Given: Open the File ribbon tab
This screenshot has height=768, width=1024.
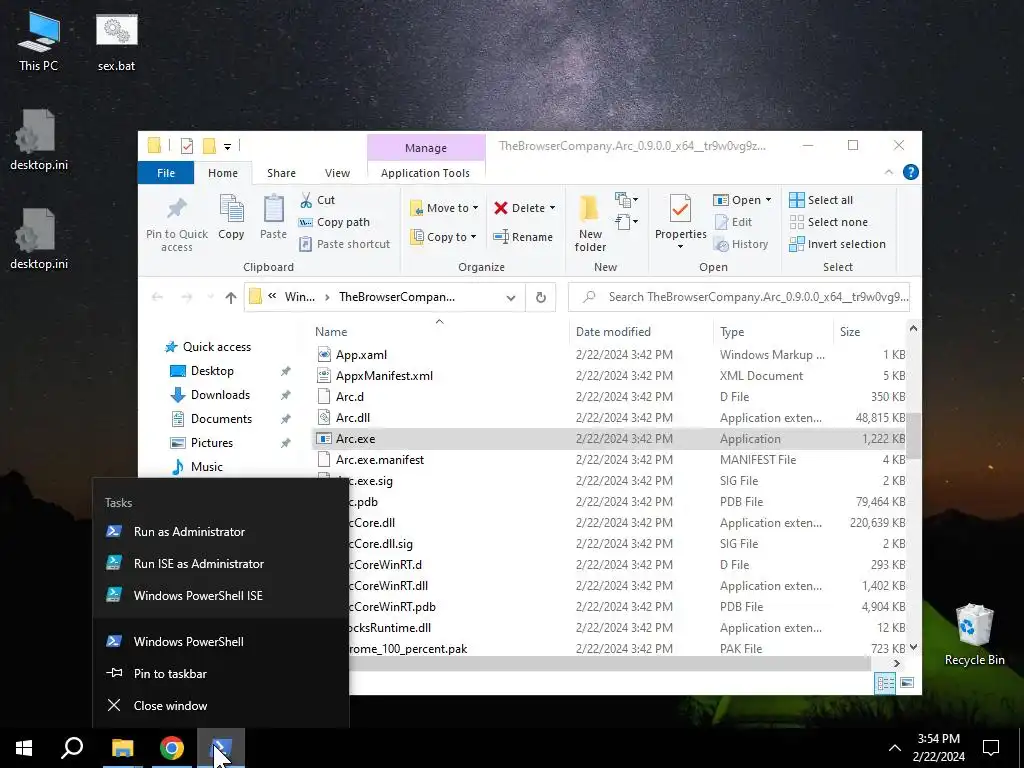Looking at the screenshot, I should pos(166,173).
